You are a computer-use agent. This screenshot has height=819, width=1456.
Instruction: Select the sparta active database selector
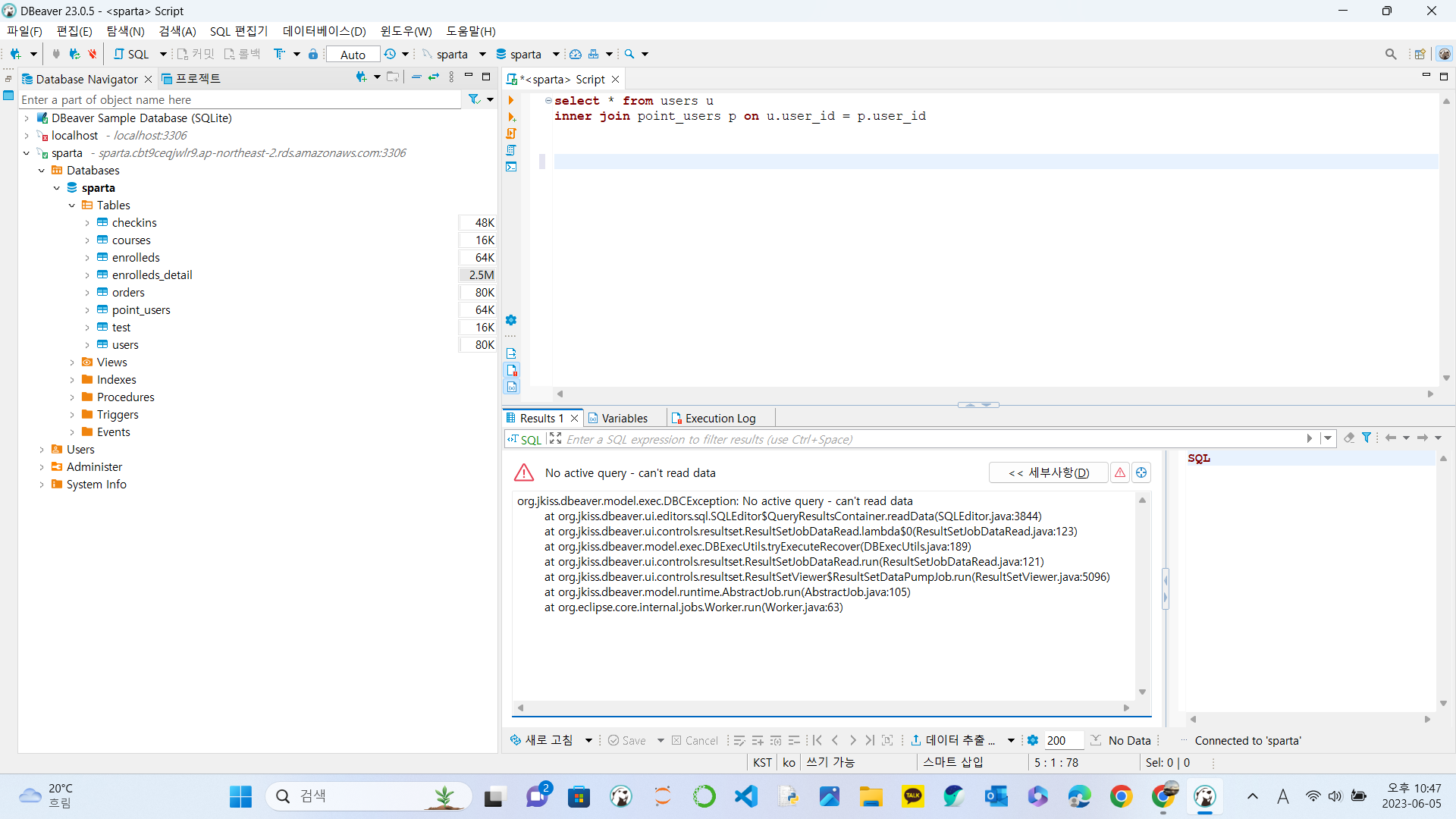click(x=526, y=55)
